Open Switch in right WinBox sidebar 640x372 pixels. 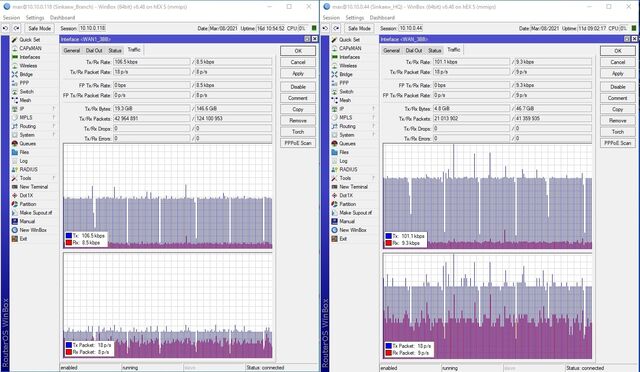343,91
